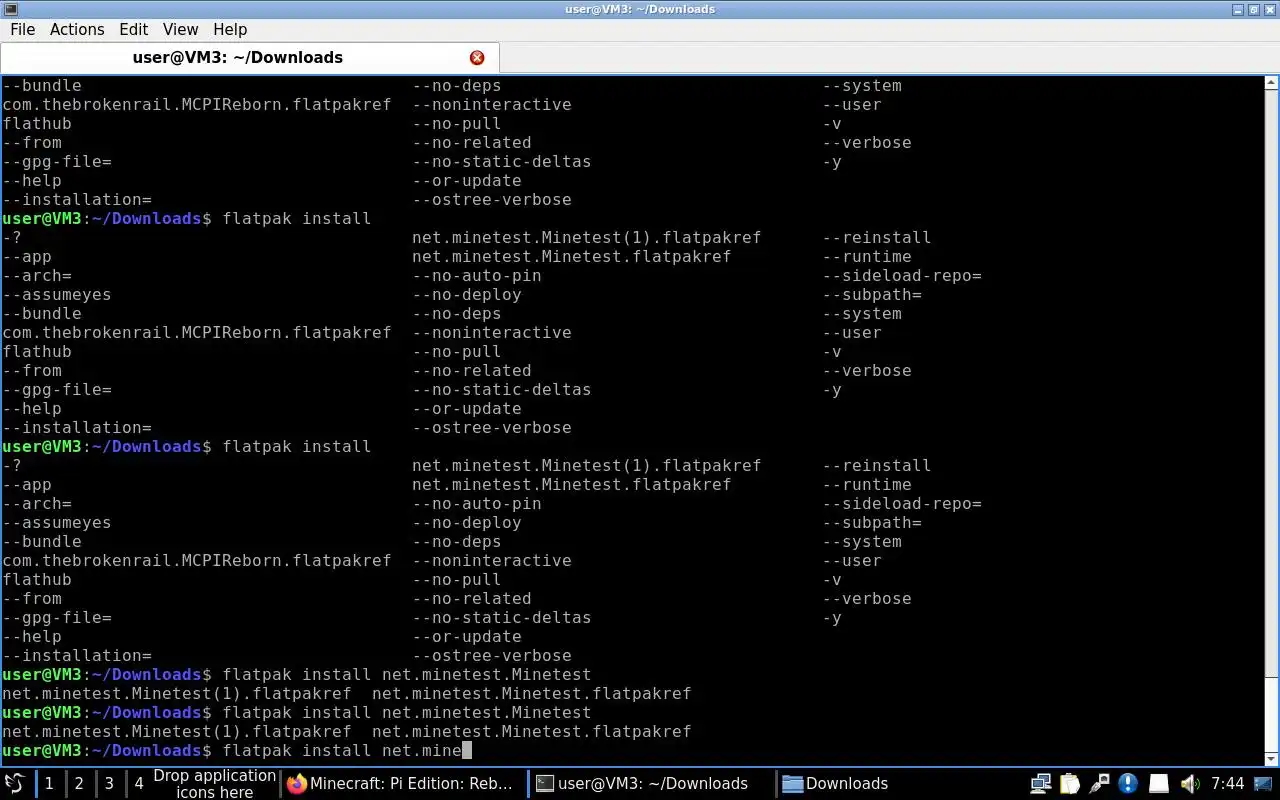Click the terminal's vertical scrollbar
Screen dimensions: 1280x800
(x=1271, y=420)
